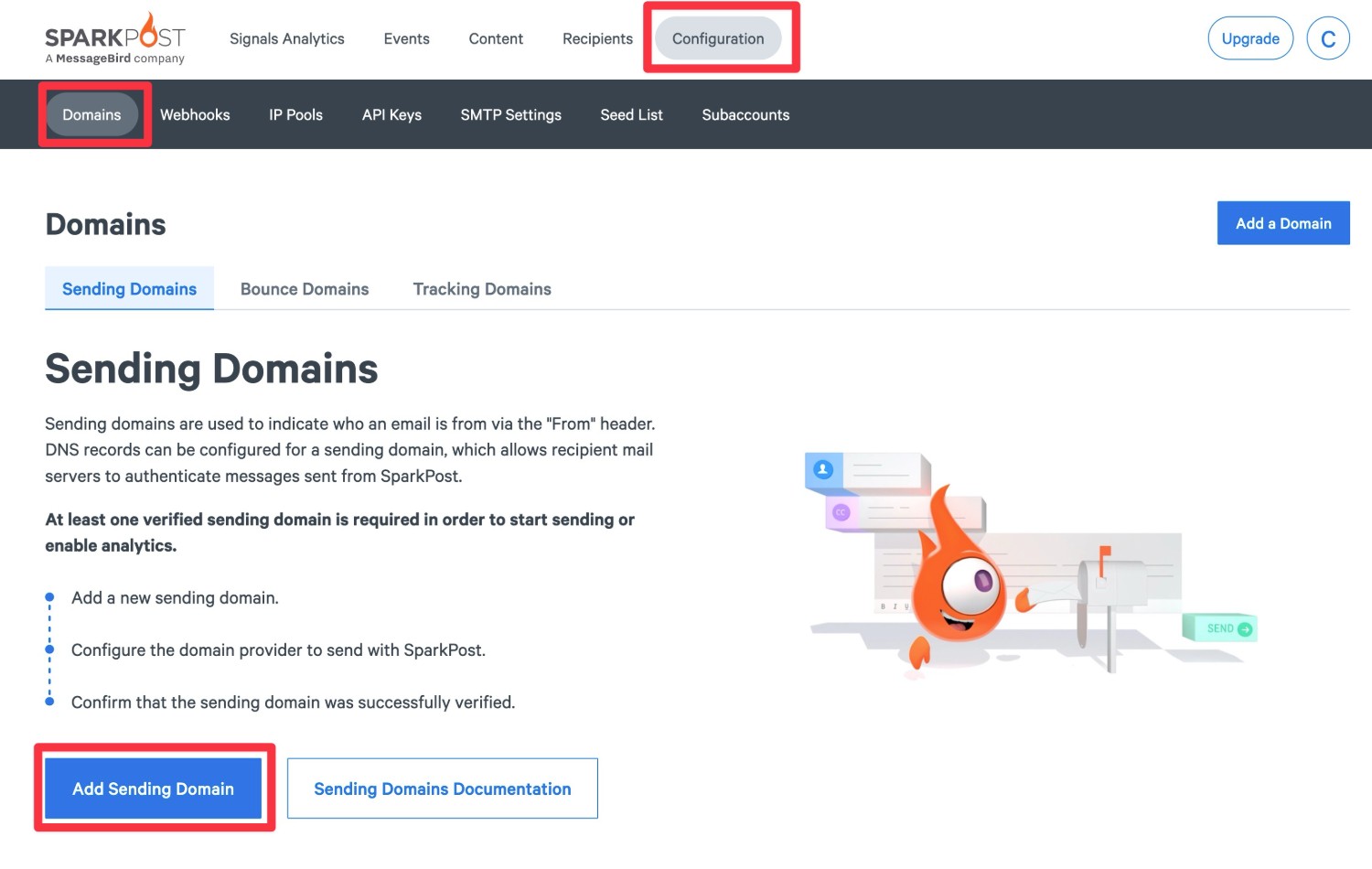Open SMTP Settings page
Viewport: 1372px width, 869px height.
pos(510,114)
